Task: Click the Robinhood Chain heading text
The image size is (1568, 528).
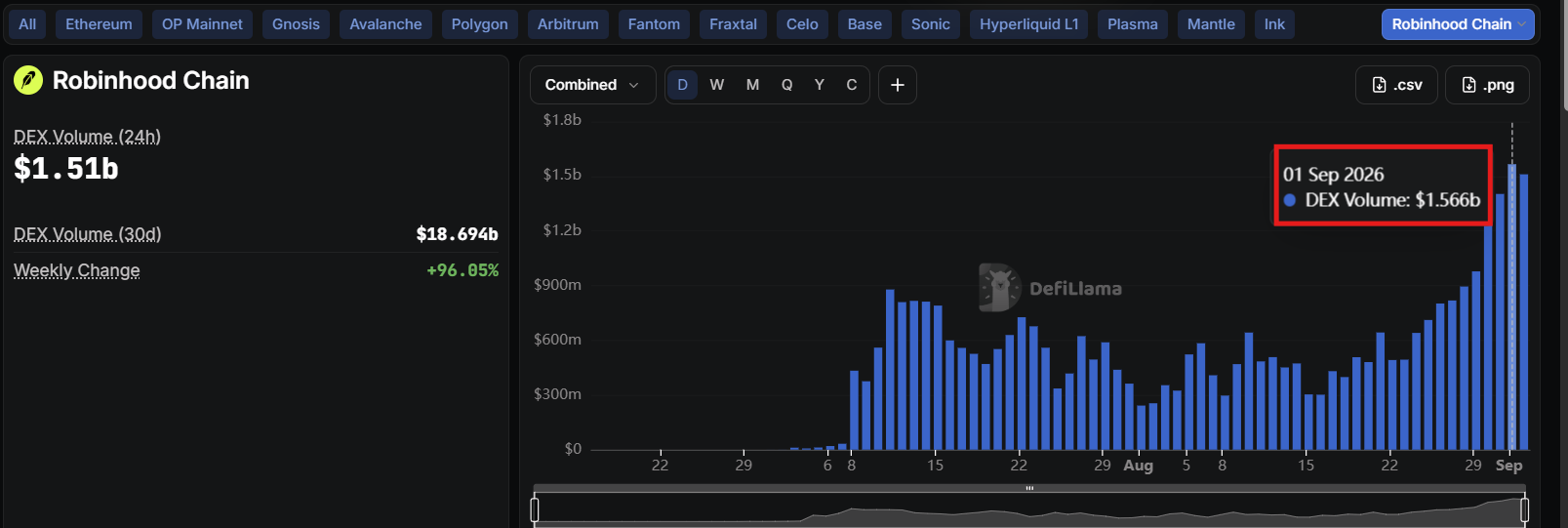Action: [x=151, y=80]
